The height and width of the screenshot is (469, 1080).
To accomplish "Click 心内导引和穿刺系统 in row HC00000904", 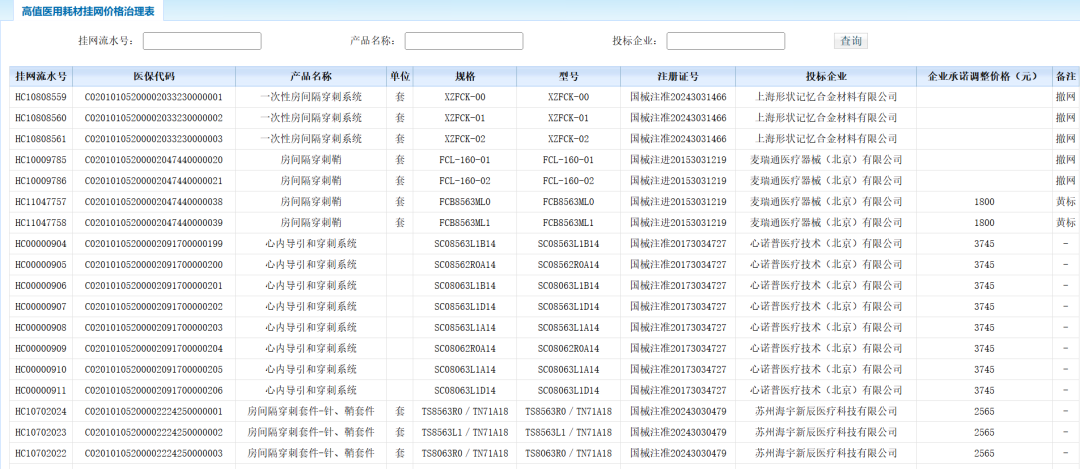I will pyautogui.click(x=311, y=244).
